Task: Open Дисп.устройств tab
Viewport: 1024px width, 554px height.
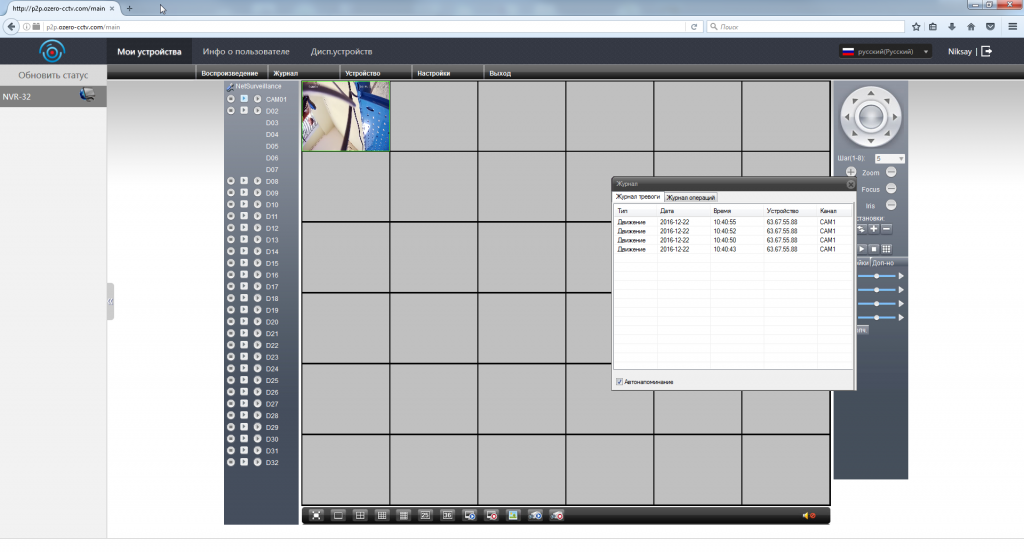Action: (x=342, y=52)
